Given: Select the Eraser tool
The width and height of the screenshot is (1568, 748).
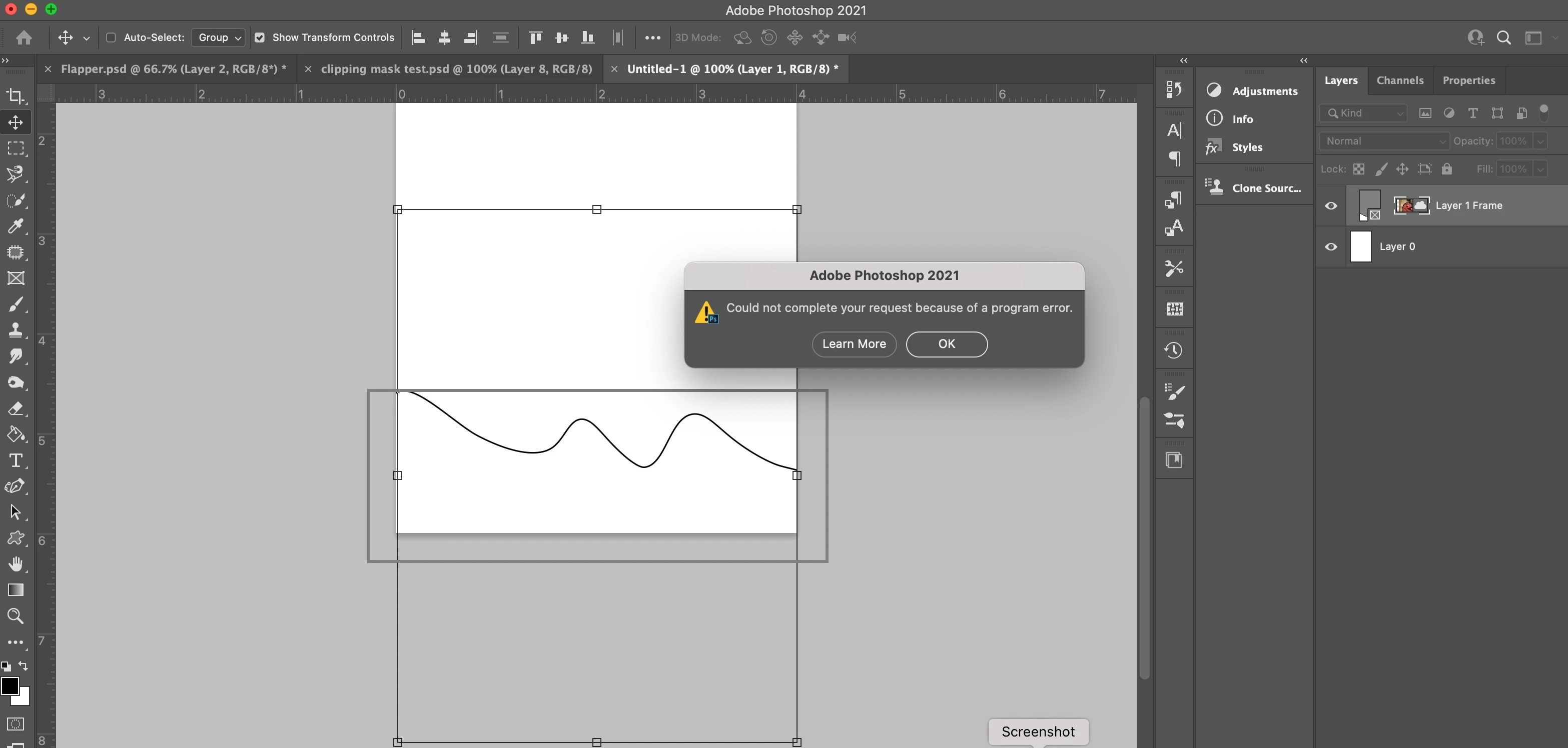Looking at the screenshot, I should (x=15, y=408).
